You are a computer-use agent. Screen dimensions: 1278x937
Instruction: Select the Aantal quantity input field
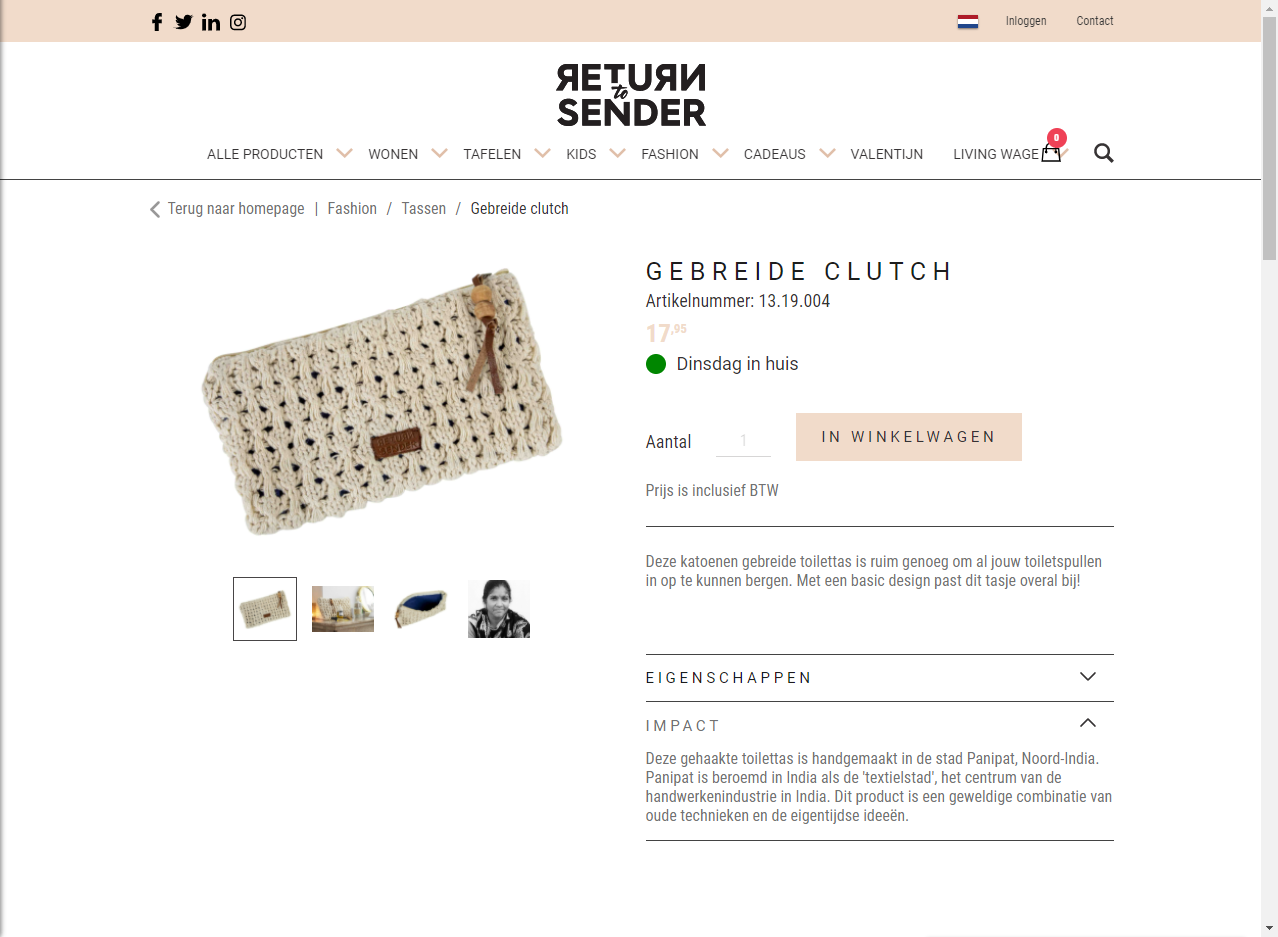743,440
